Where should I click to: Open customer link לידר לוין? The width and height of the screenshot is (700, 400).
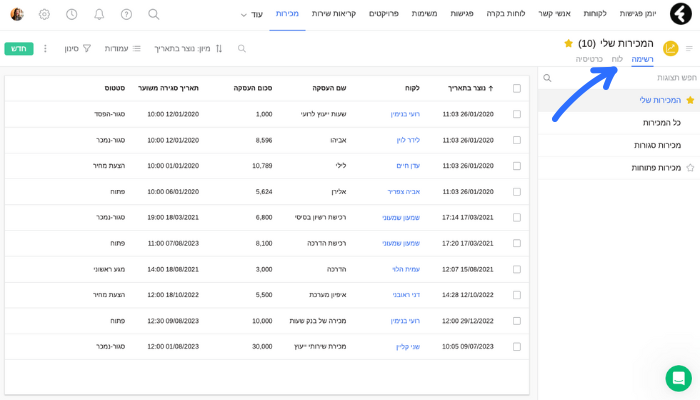(408, 140)
